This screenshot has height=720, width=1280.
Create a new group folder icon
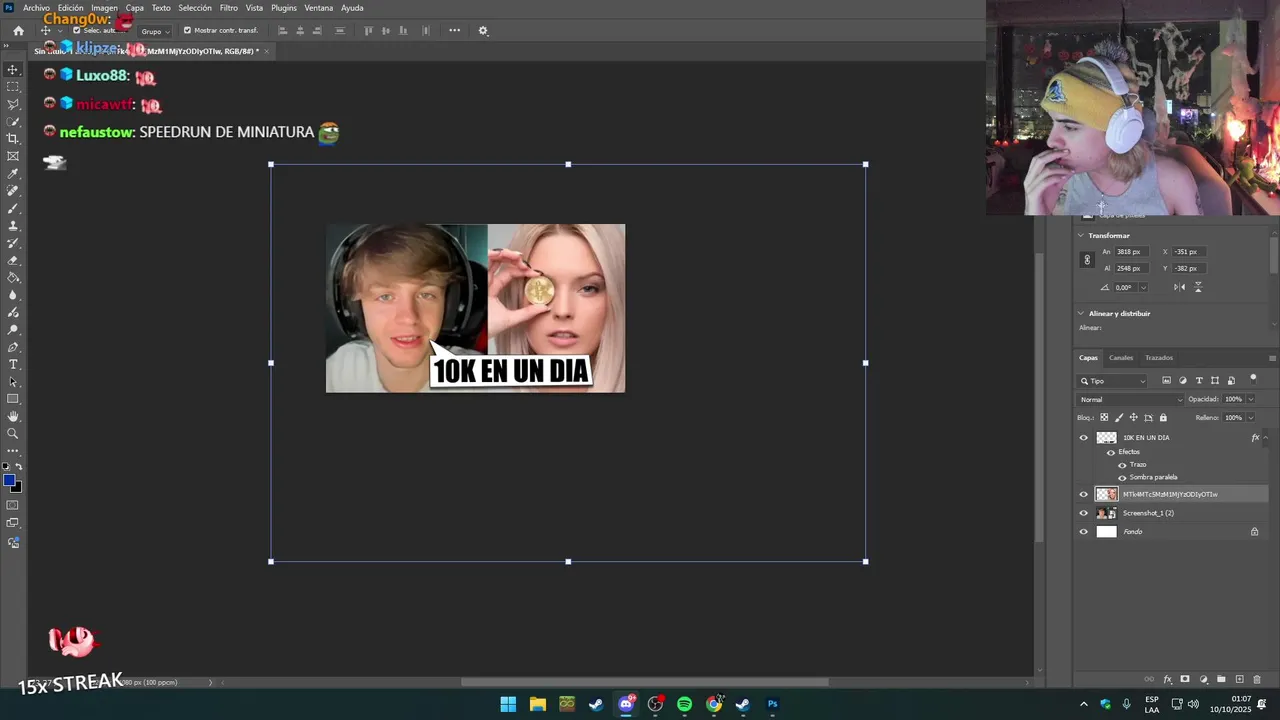pos(1221,680)
